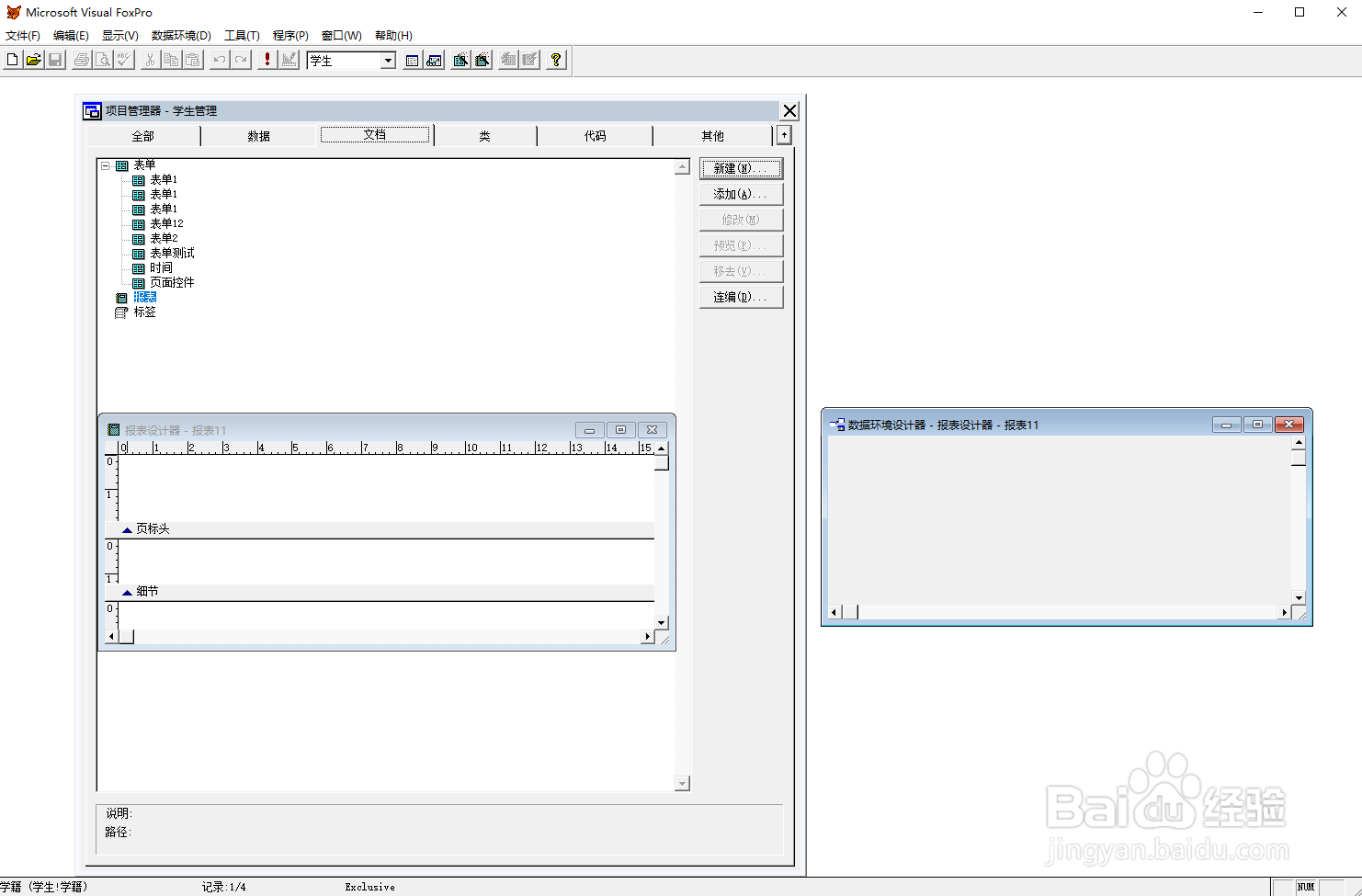
Task: Open the 数据环境(D) menu
Action: 181,35
